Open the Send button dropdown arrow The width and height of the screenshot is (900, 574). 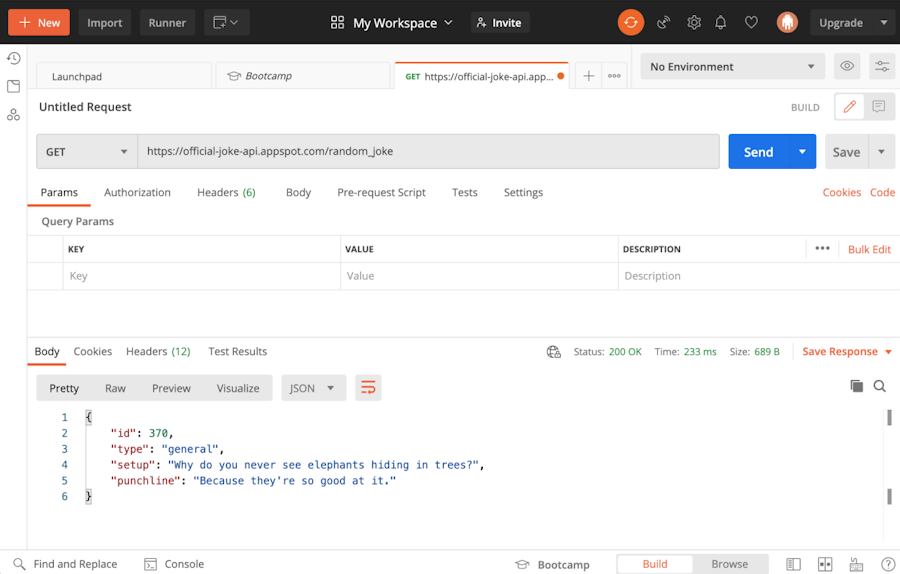pos(802,152)
